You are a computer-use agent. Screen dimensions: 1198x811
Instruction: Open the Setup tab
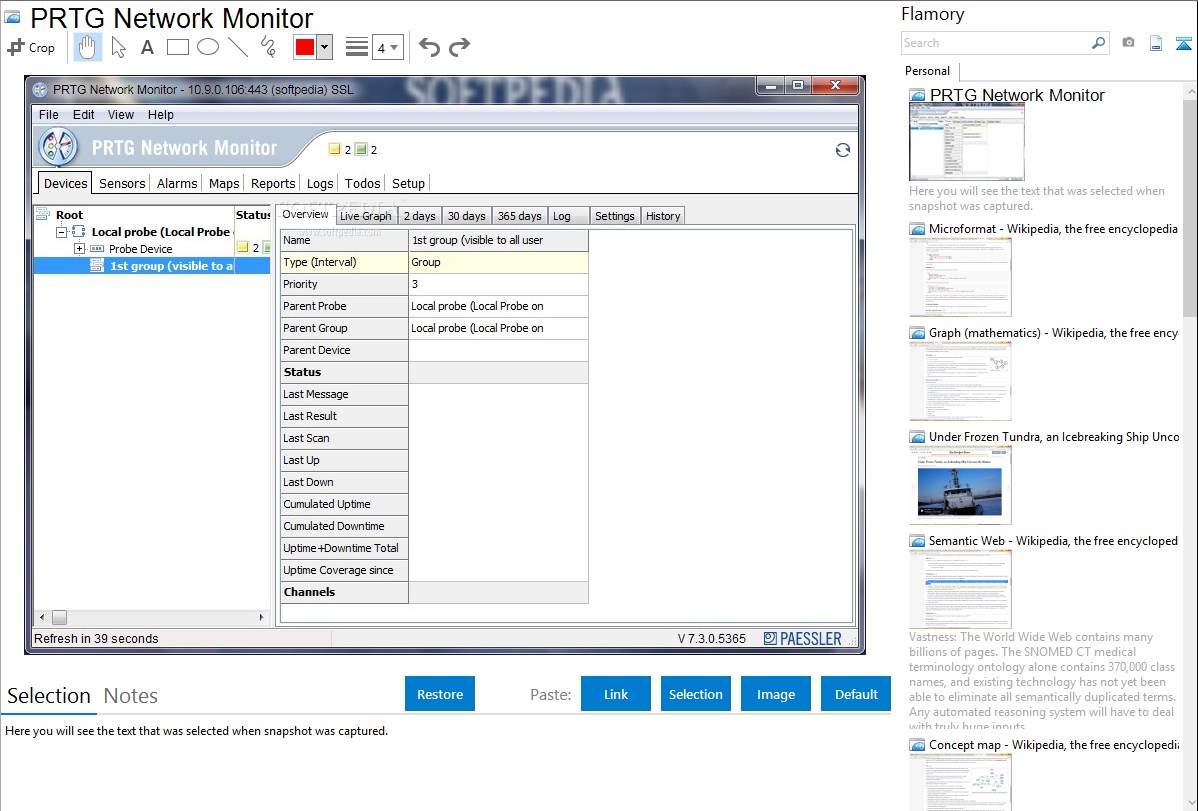tap(408, 183)
